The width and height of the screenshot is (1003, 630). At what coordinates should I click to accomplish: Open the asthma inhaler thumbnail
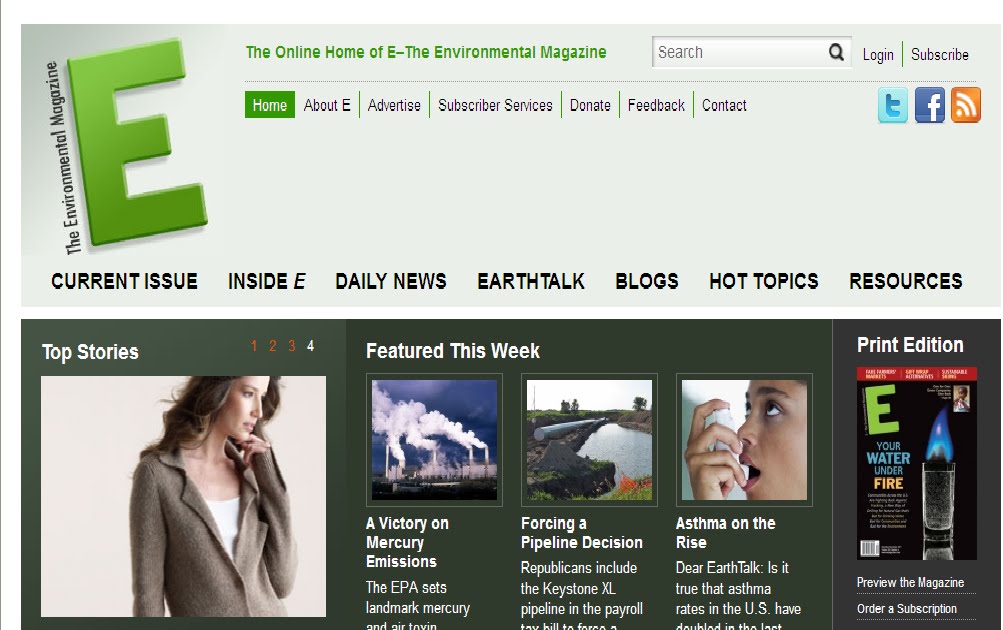tap(744, 440)
